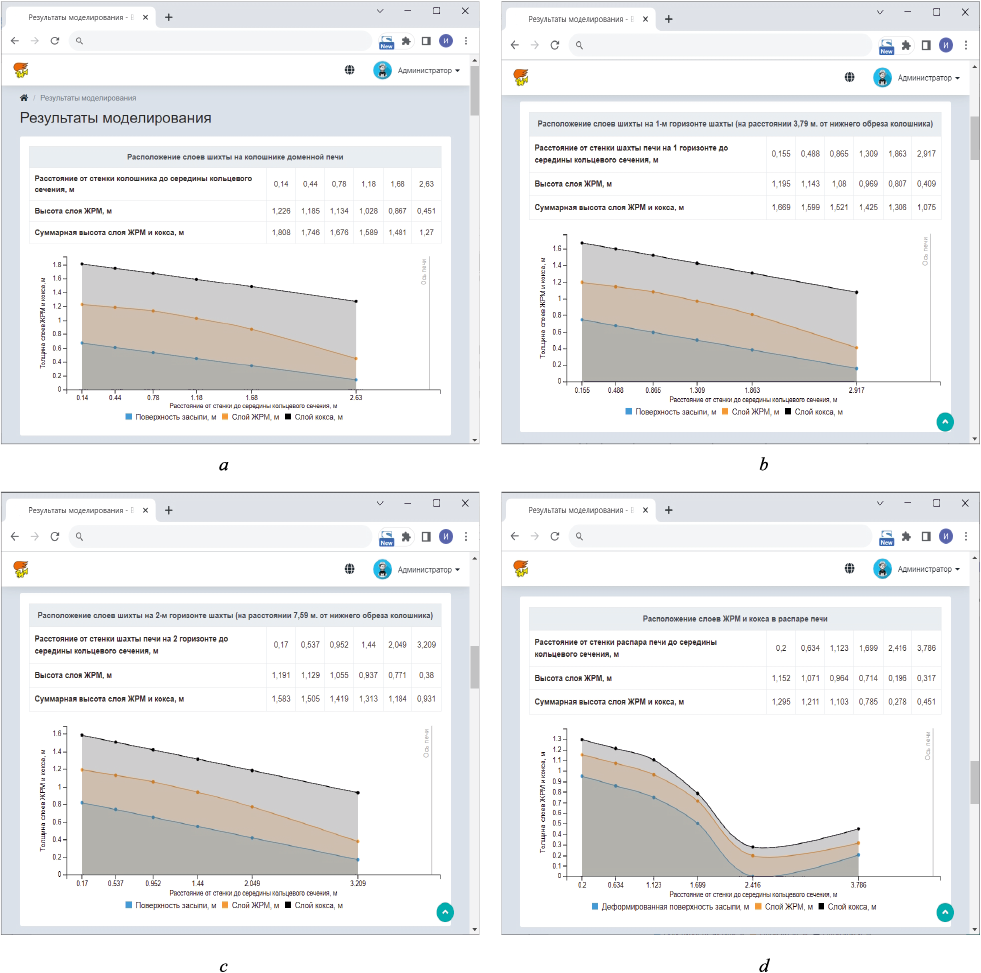Toggle Поверхность засыпи legend in window c
Viewport: 981px width, 973px height.
tap(171, 905)
